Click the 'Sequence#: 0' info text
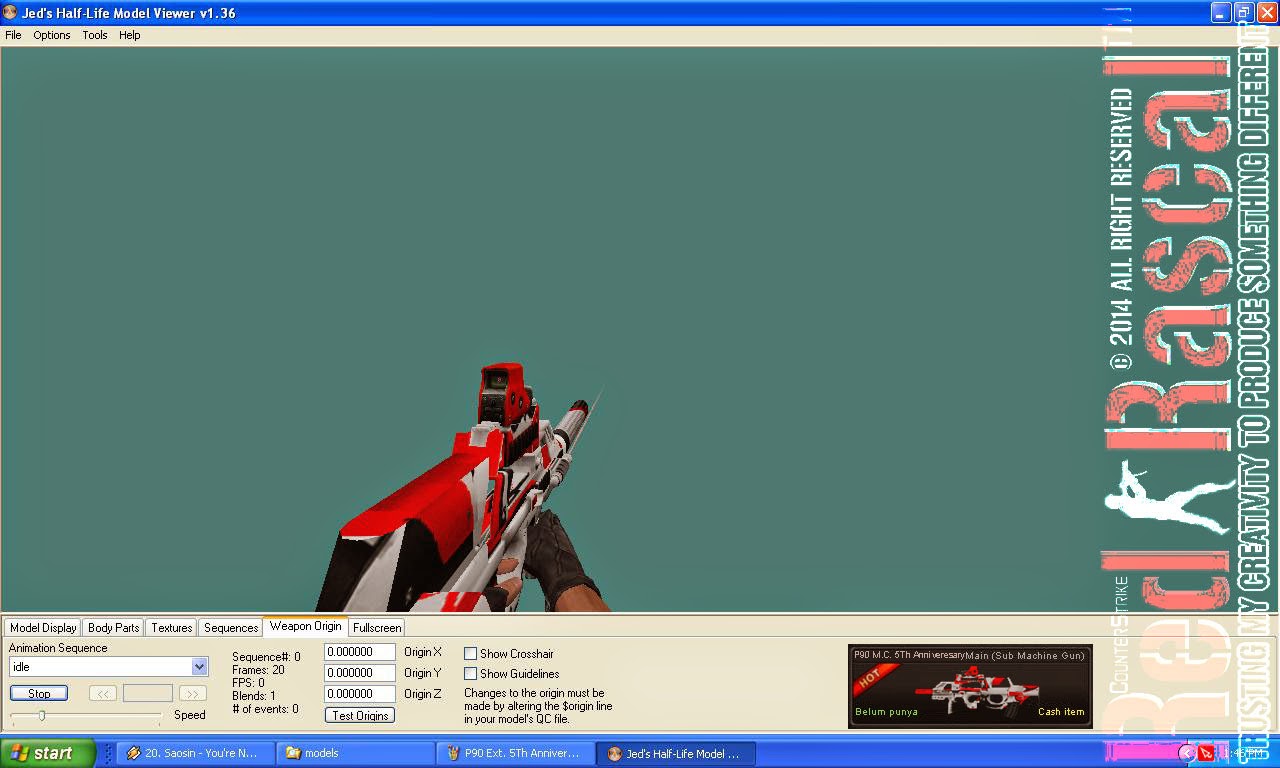The width and height of the screenshot is (1280, 768). pos(266,657)
